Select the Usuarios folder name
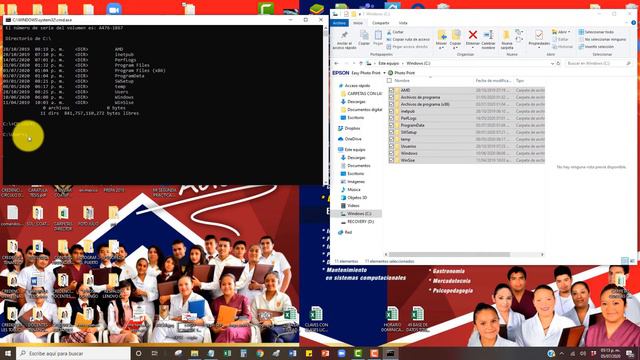Image resolution: width=640 pixels, height=360 pixels. (x=408, y=146)
